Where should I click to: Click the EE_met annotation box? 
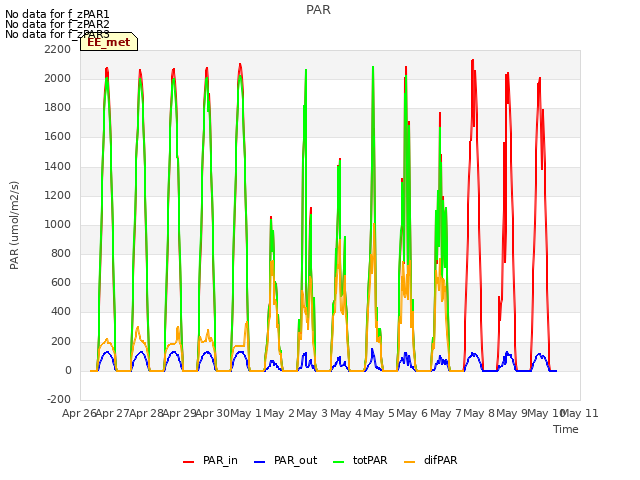(109, 42)
